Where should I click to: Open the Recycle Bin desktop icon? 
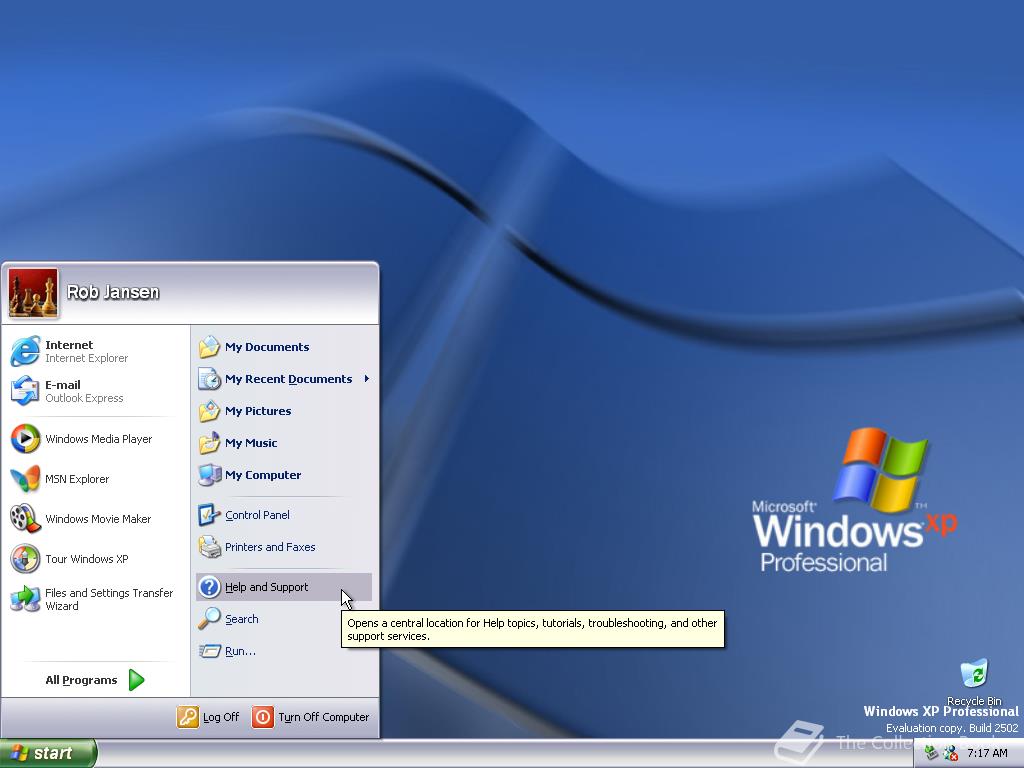click(974, 675)
